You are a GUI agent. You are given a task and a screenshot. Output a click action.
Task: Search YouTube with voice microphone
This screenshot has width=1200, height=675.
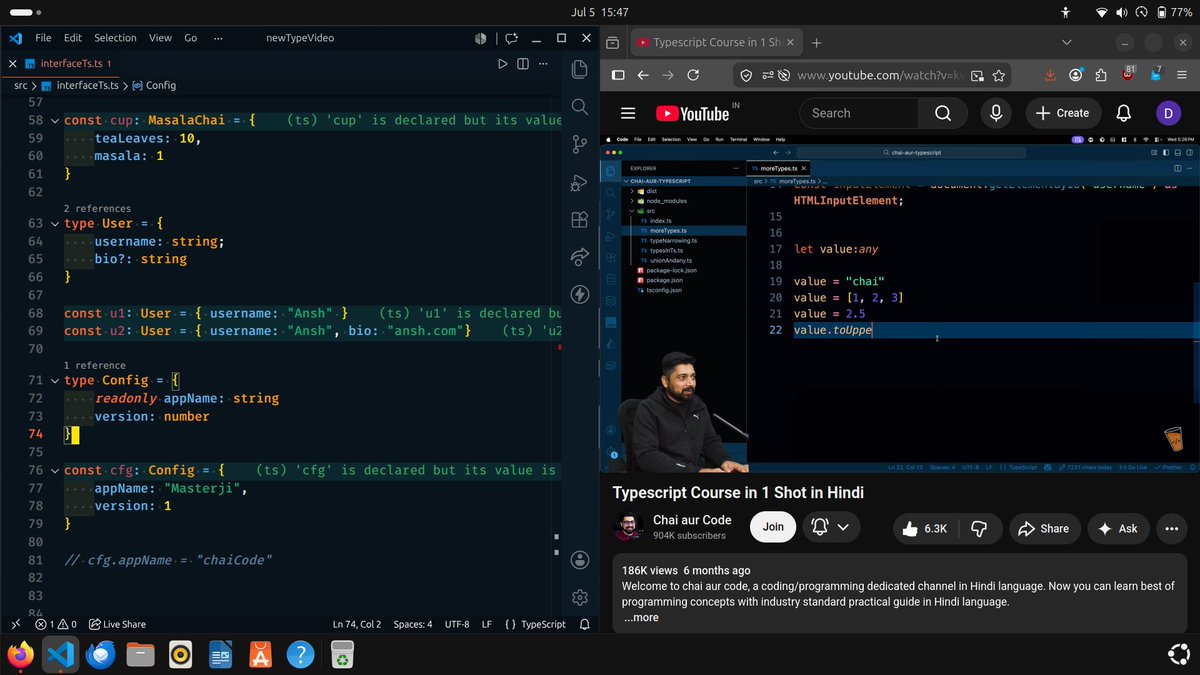click(x=996, y=113)
